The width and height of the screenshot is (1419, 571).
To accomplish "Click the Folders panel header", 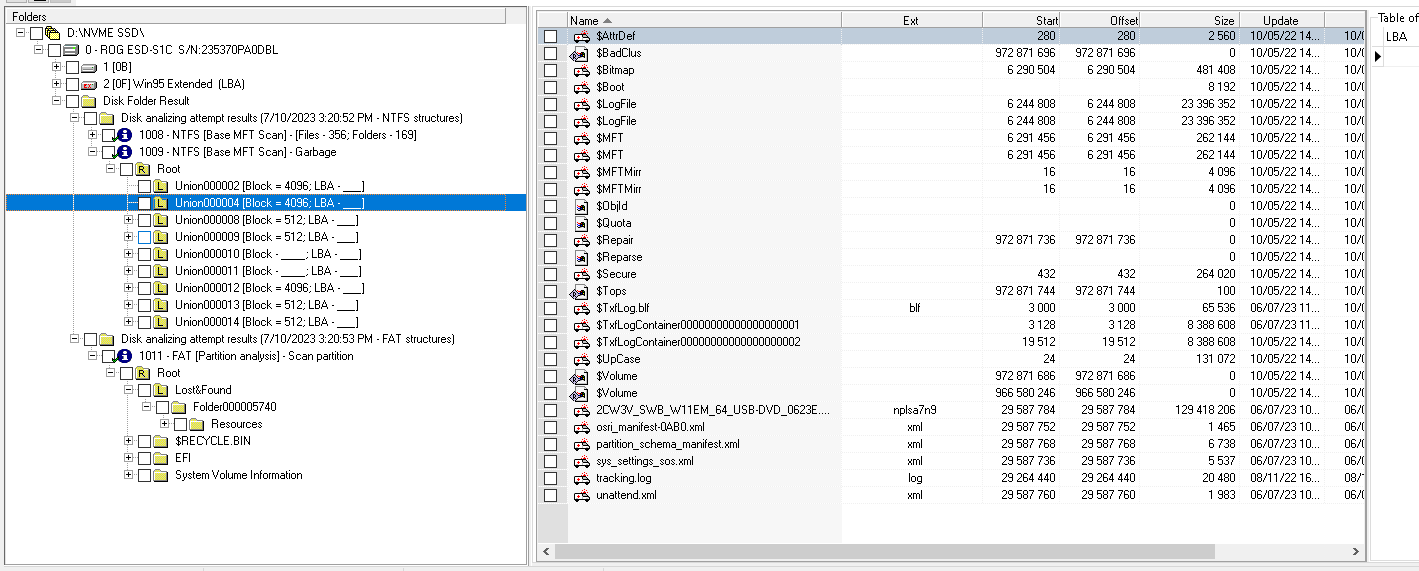I will click(255, 16).
